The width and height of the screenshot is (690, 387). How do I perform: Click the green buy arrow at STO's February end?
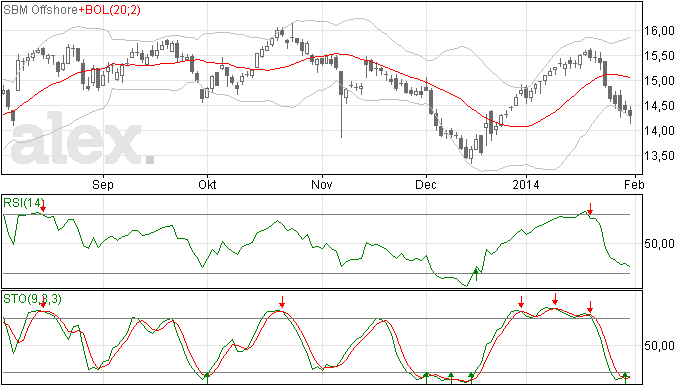625,378
